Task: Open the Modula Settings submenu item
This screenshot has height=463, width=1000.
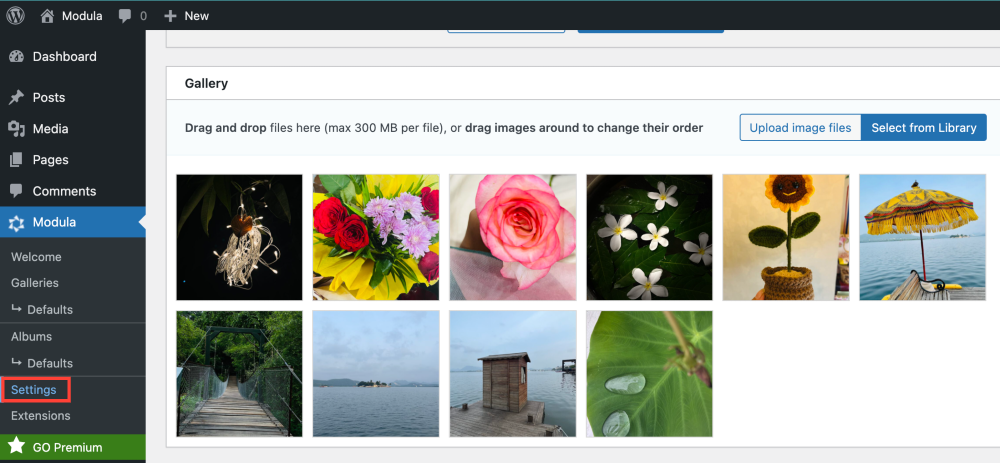Action: (x=34, y=389)
